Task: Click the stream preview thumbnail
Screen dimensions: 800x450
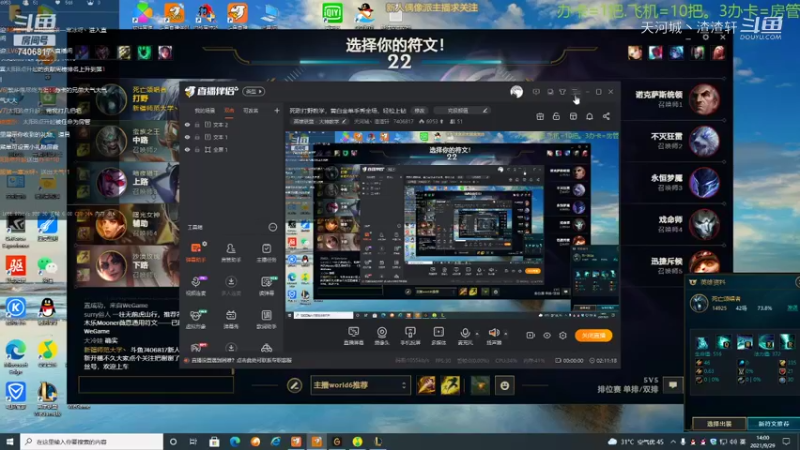Action: (452, 226)
